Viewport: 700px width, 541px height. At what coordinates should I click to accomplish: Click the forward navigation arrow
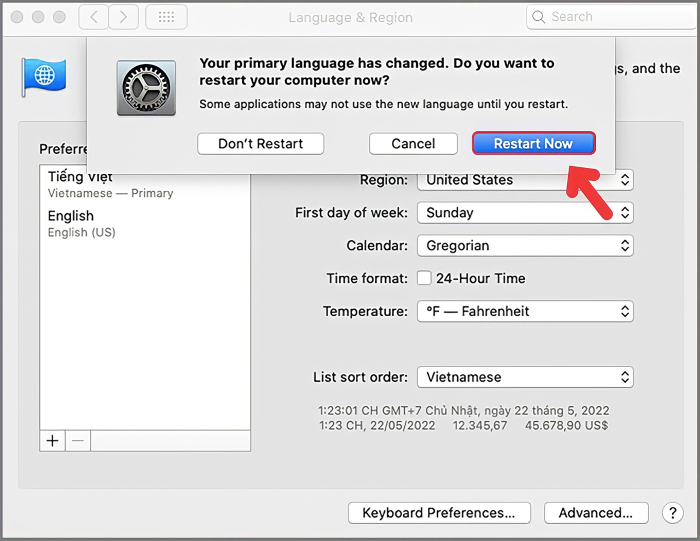[x=124, y=17]
